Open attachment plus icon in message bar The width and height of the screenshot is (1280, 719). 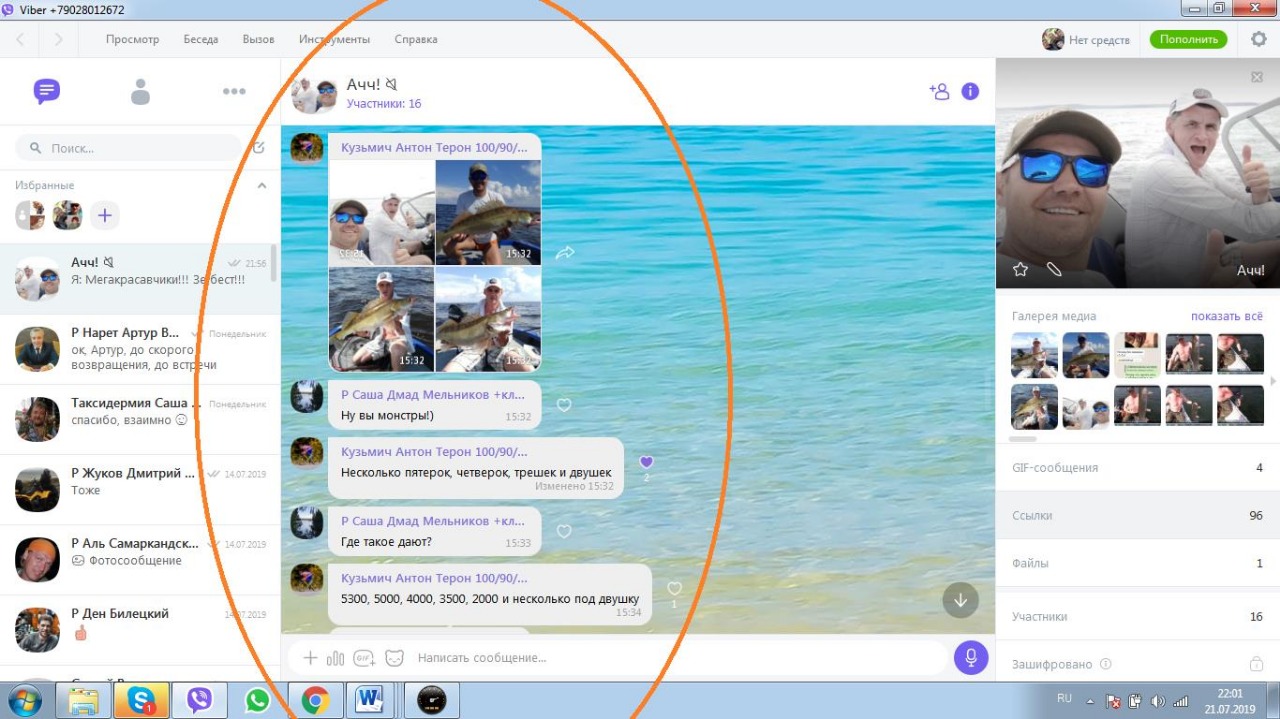pos(310,658)
